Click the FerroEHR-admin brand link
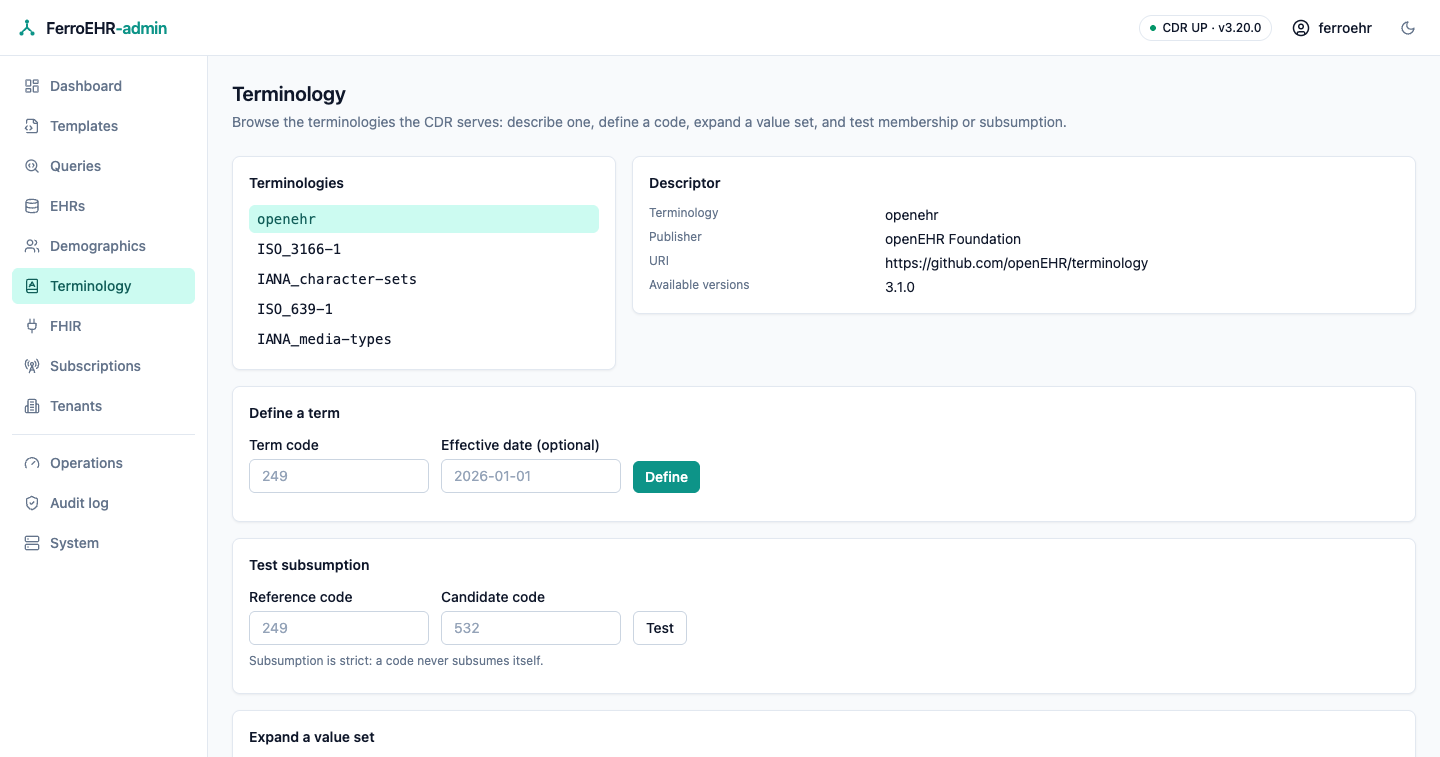This screenshot has width=1440, height=757. (93, 28)
